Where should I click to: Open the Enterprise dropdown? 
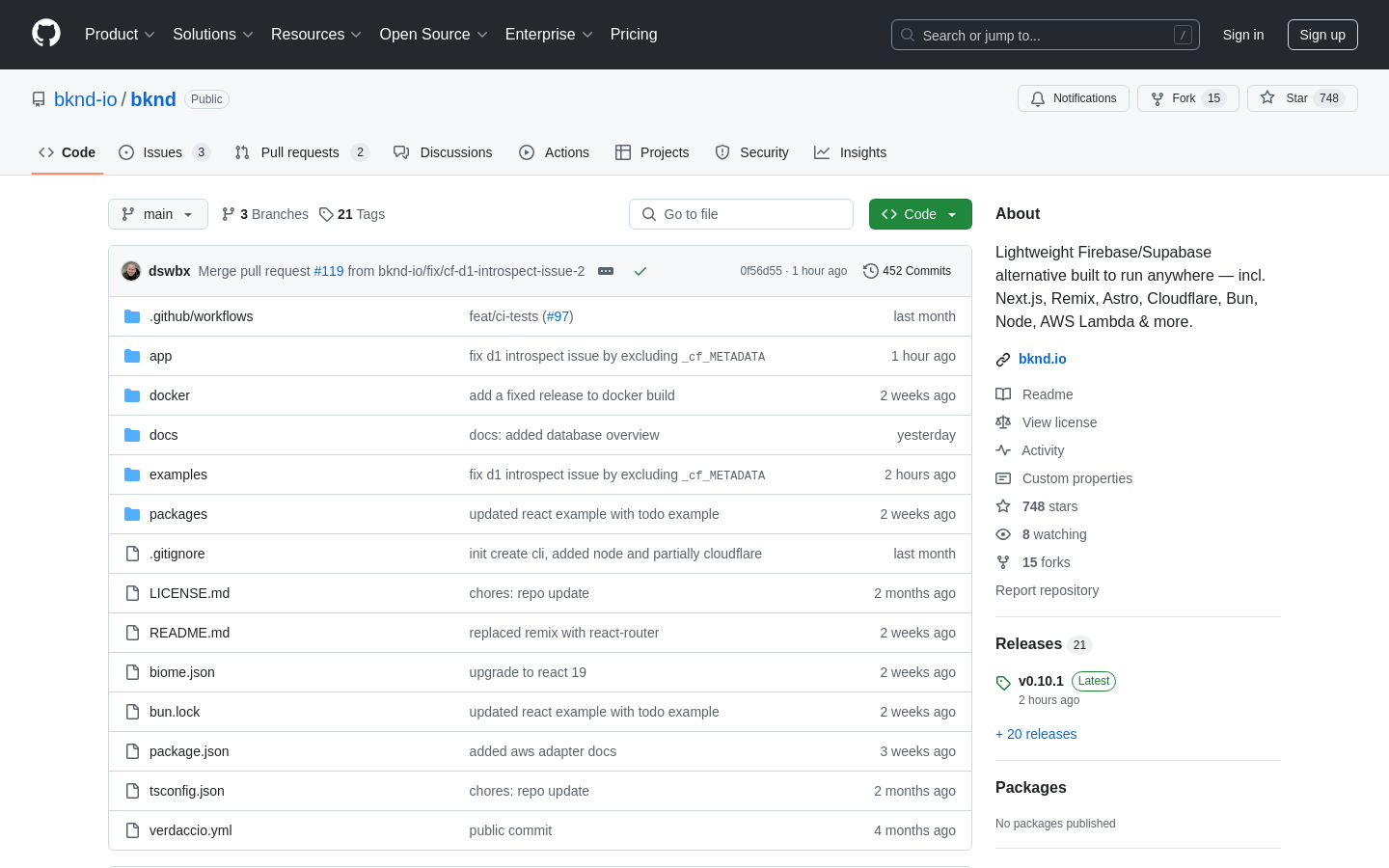549,35
